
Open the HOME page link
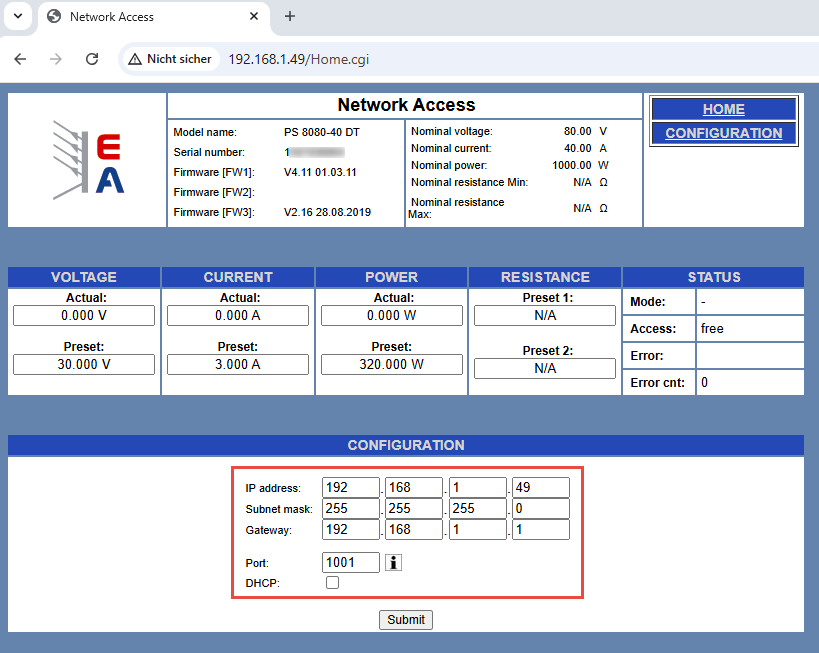pos(723,109)
